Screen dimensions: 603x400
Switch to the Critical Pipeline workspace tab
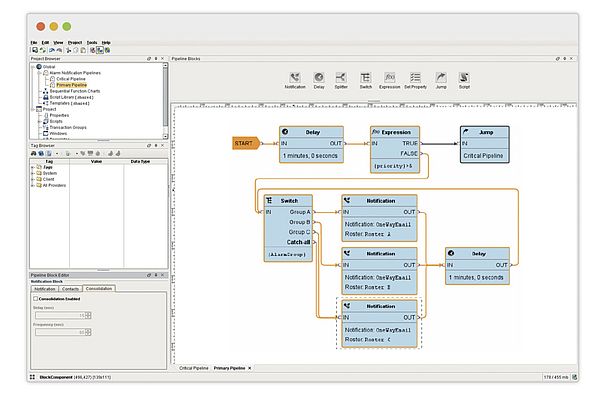tap(194, 368)
